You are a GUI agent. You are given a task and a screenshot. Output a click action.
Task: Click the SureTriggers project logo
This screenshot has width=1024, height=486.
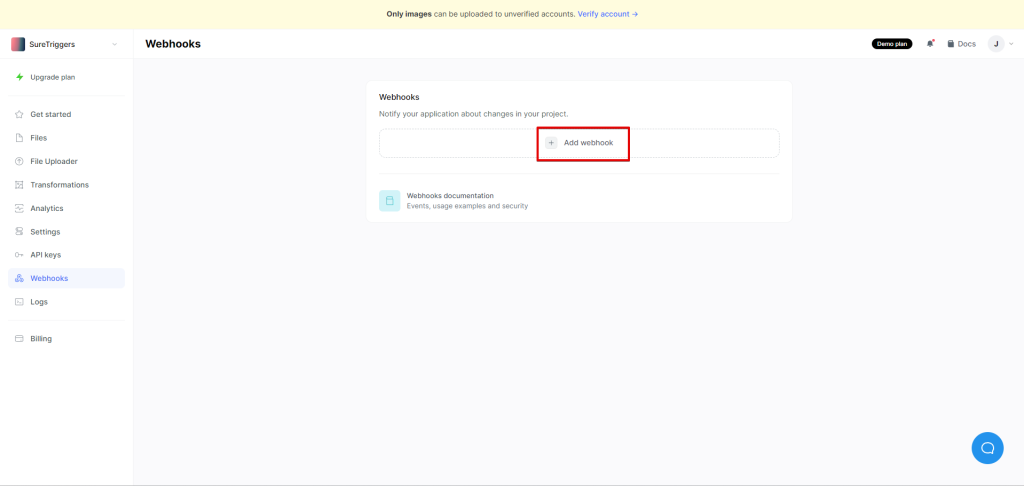(x=18, y=44)
